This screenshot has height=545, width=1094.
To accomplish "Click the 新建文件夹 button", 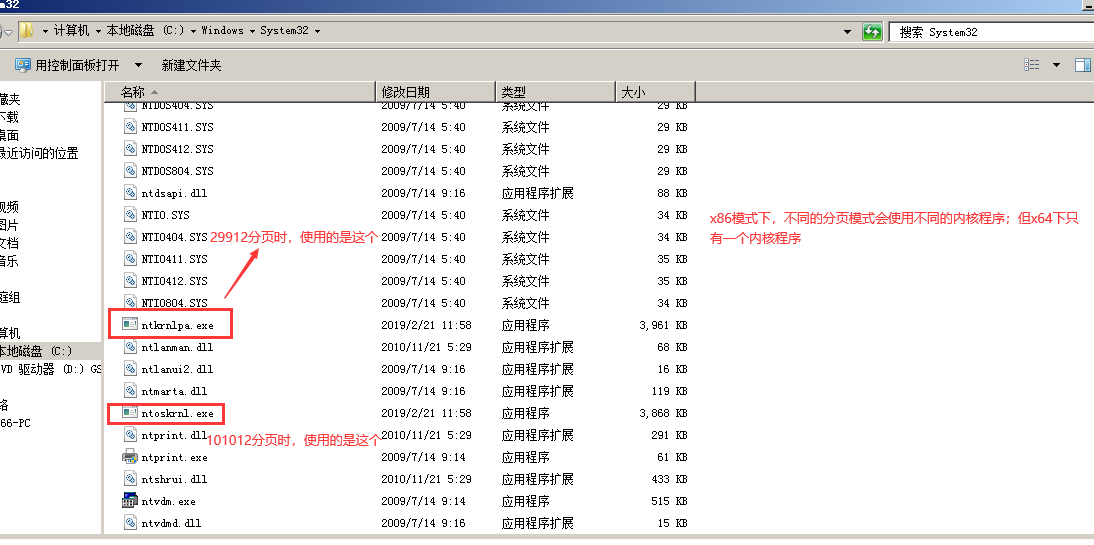I will (x=191, y=65).
